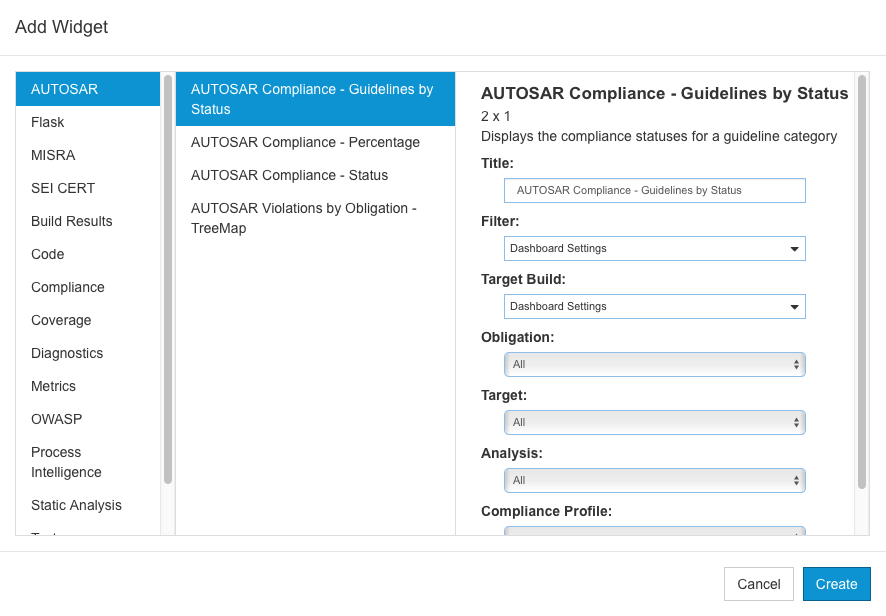The height and width of the screenshot is (616, 886).
Task: Open the Static Analysis category
Action: point(88,505)
